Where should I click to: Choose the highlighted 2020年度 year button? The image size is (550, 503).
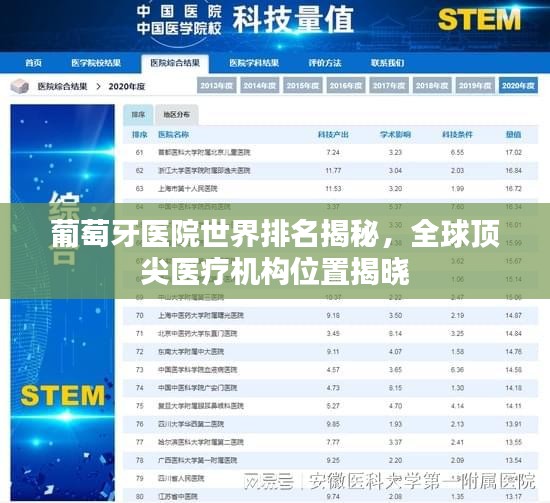[x=518, y=86]
